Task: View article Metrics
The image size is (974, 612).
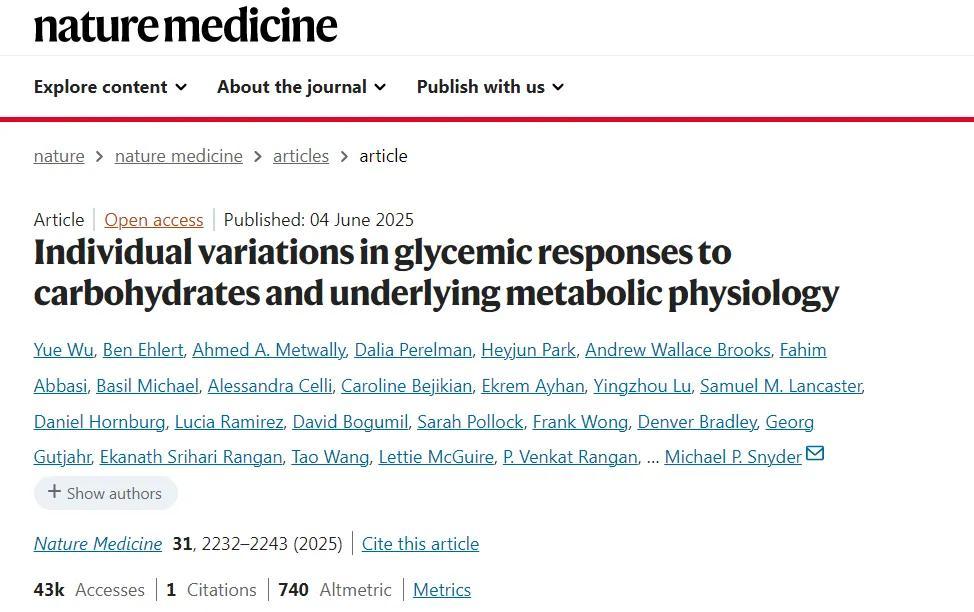Action: (442, 590)
